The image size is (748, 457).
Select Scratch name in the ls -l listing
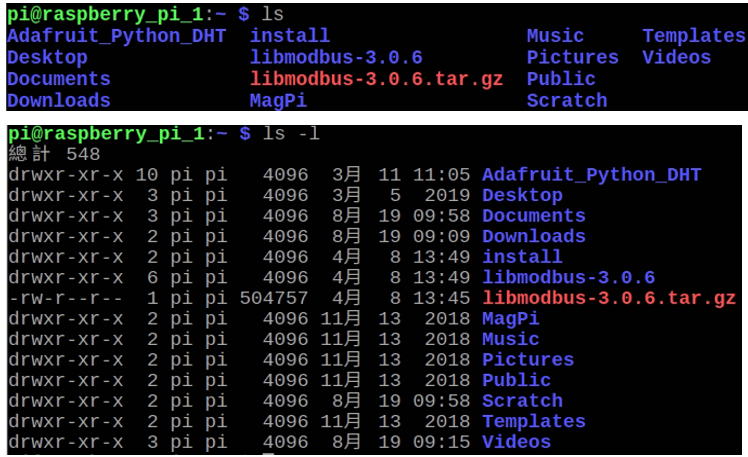[522, 401]
